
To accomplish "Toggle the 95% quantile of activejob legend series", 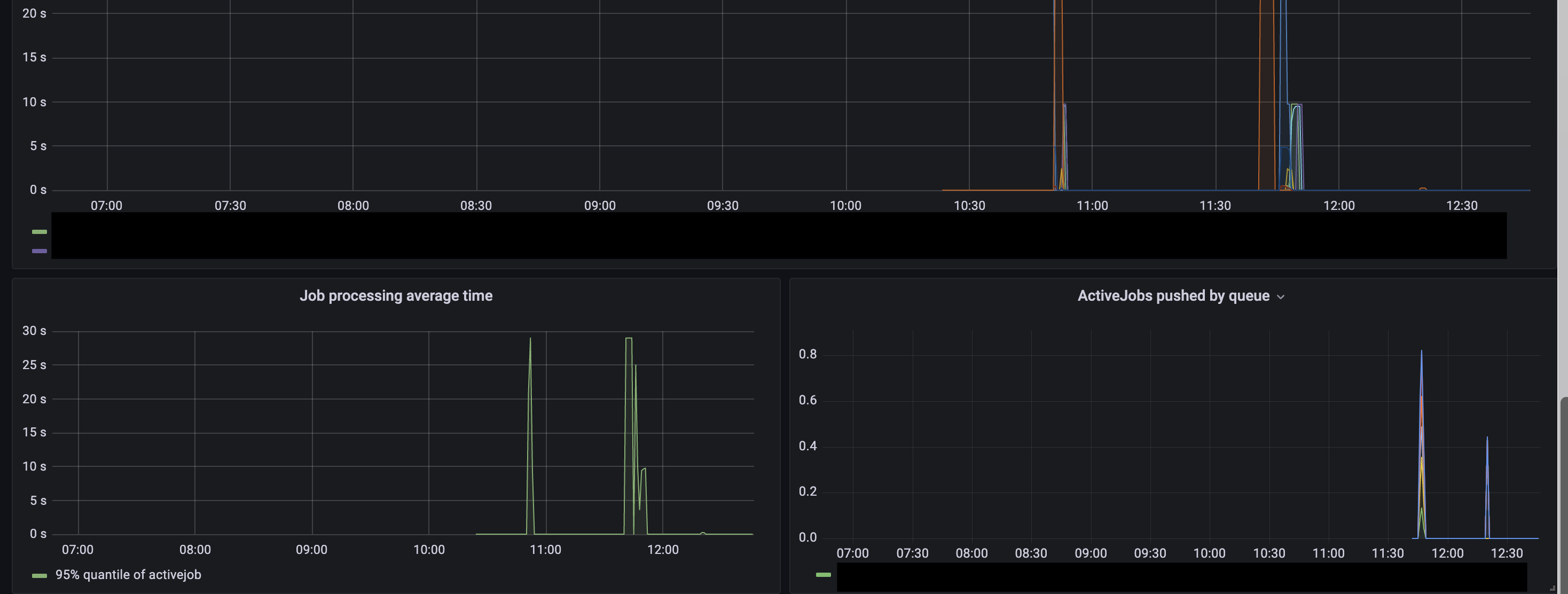I will click(128, 575).
